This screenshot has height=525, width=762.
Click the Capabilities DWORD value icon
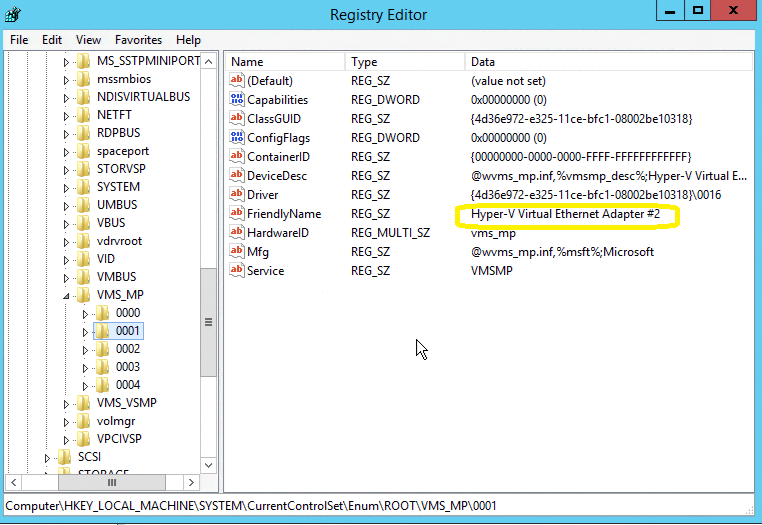tap(237, 100)
